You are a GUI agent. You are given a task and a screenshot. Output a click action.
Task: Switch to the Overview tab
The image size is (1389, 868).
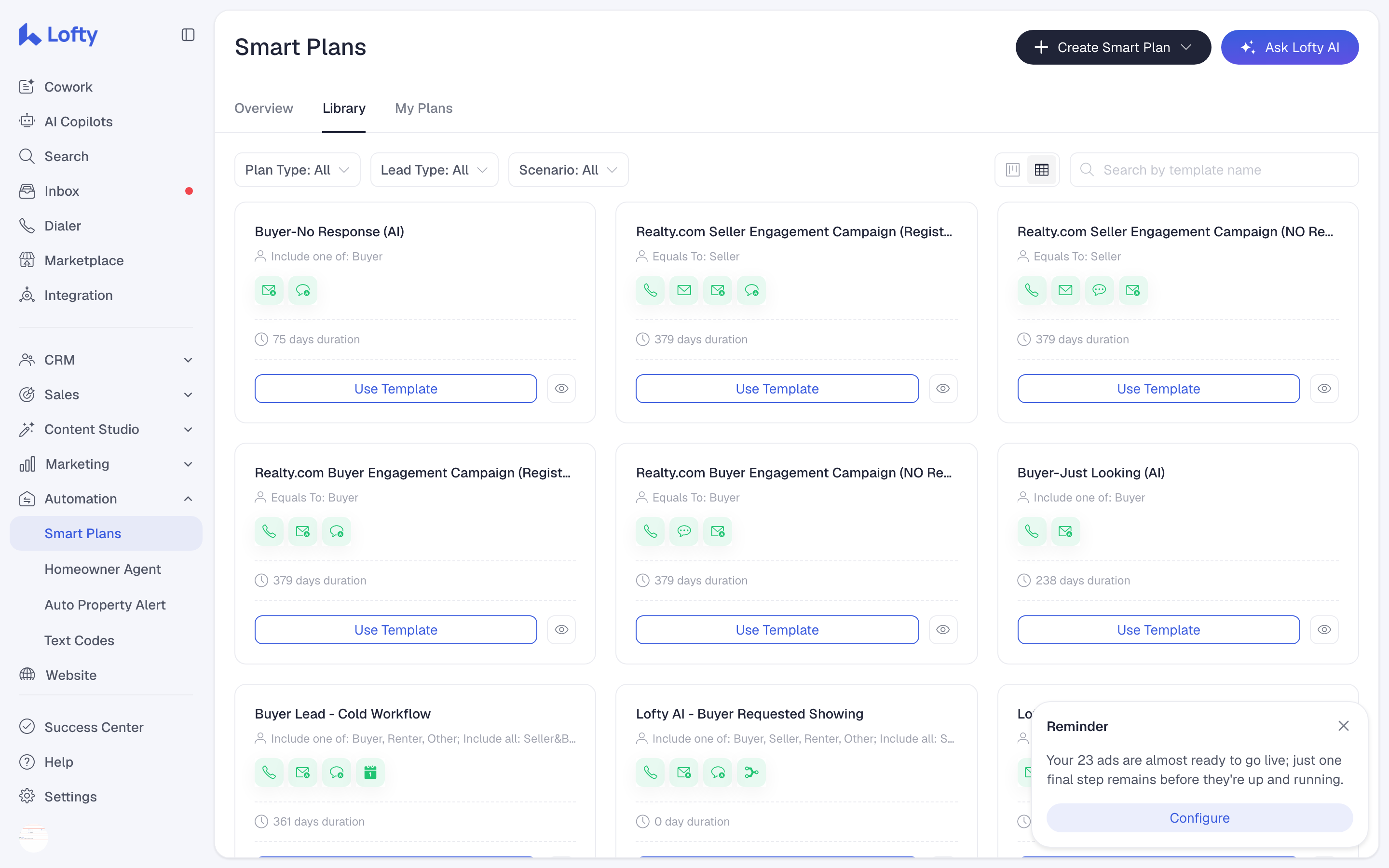pyautogui.click(x=263, y=108)
